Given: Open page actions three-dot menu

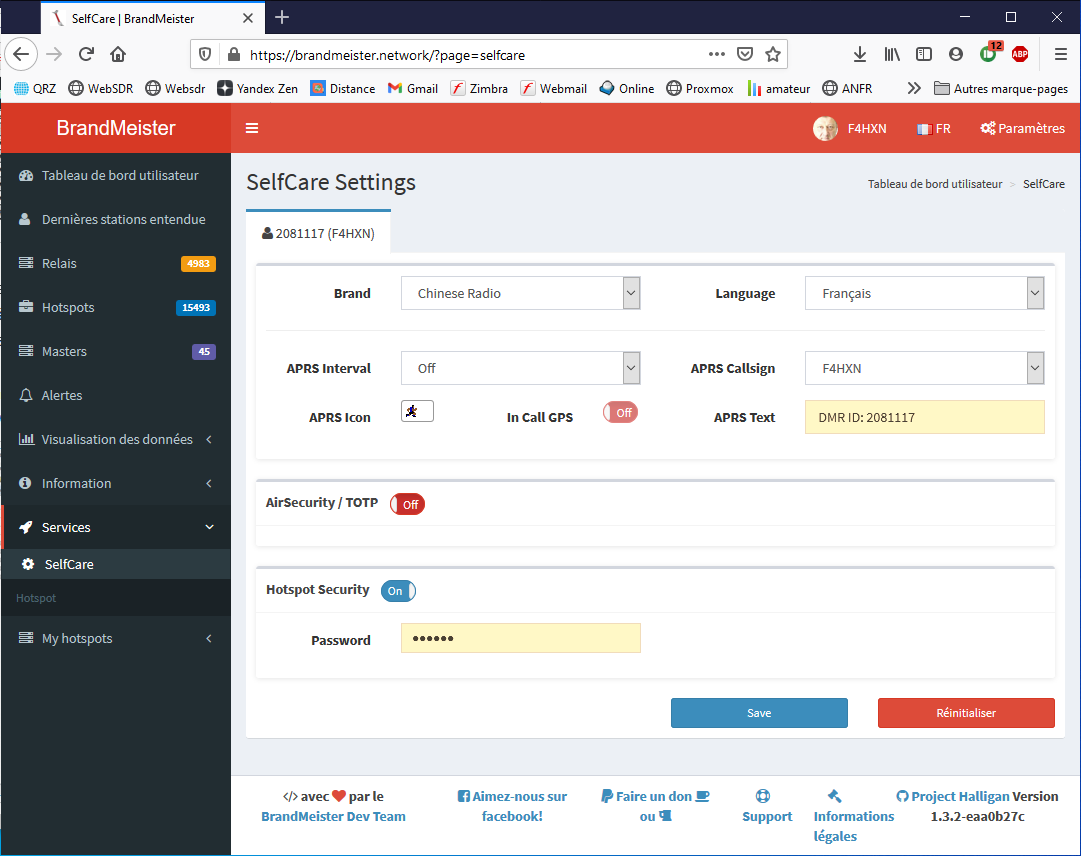Looking at the screenshot, I should [716, 54].
